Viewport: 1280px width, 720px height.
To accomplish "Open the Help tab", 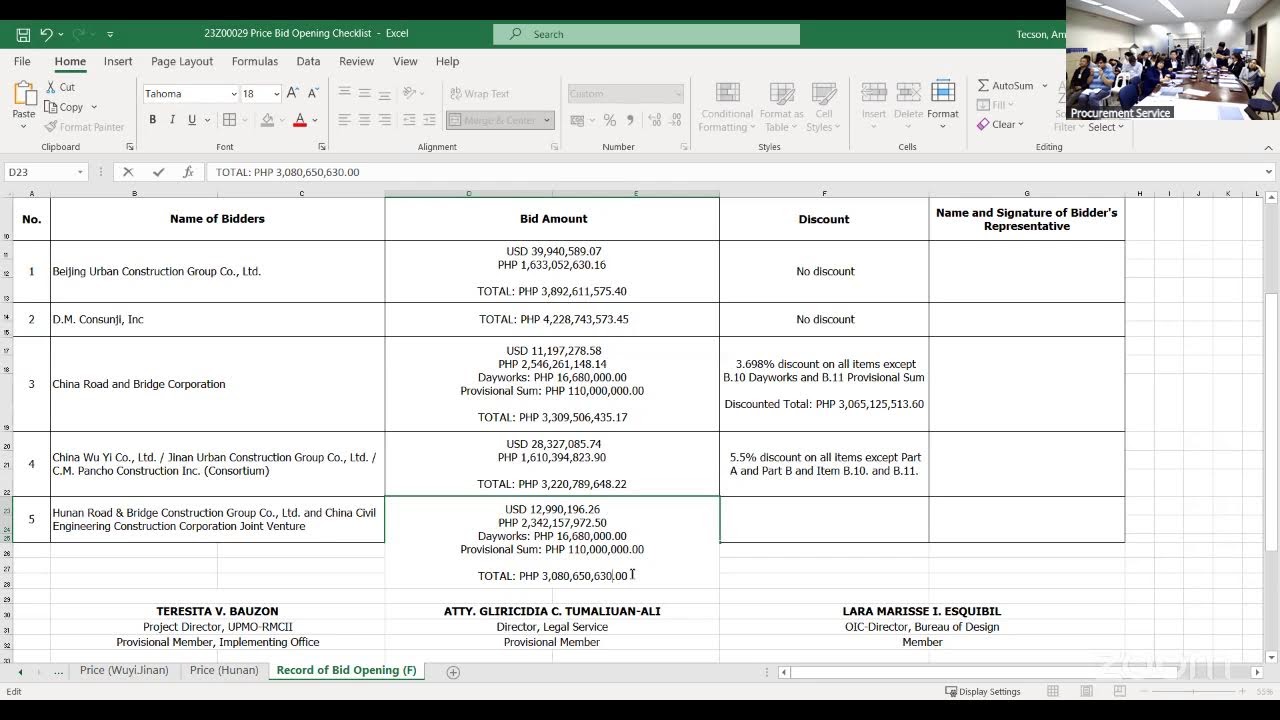I will [447, 61].
